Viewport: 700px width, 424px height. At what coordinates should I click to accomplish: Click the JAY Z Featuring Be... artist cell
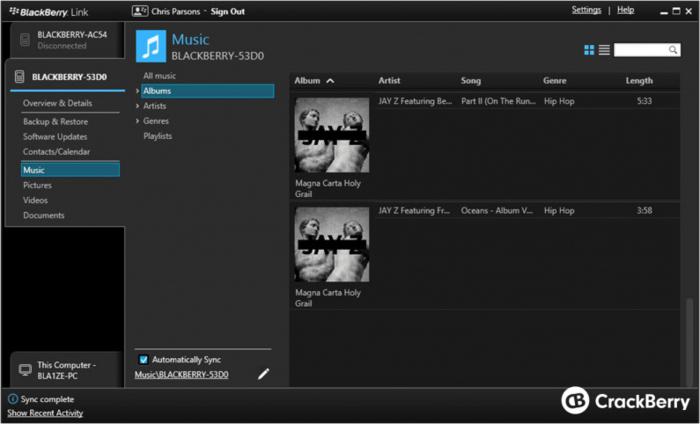(415, 101)
